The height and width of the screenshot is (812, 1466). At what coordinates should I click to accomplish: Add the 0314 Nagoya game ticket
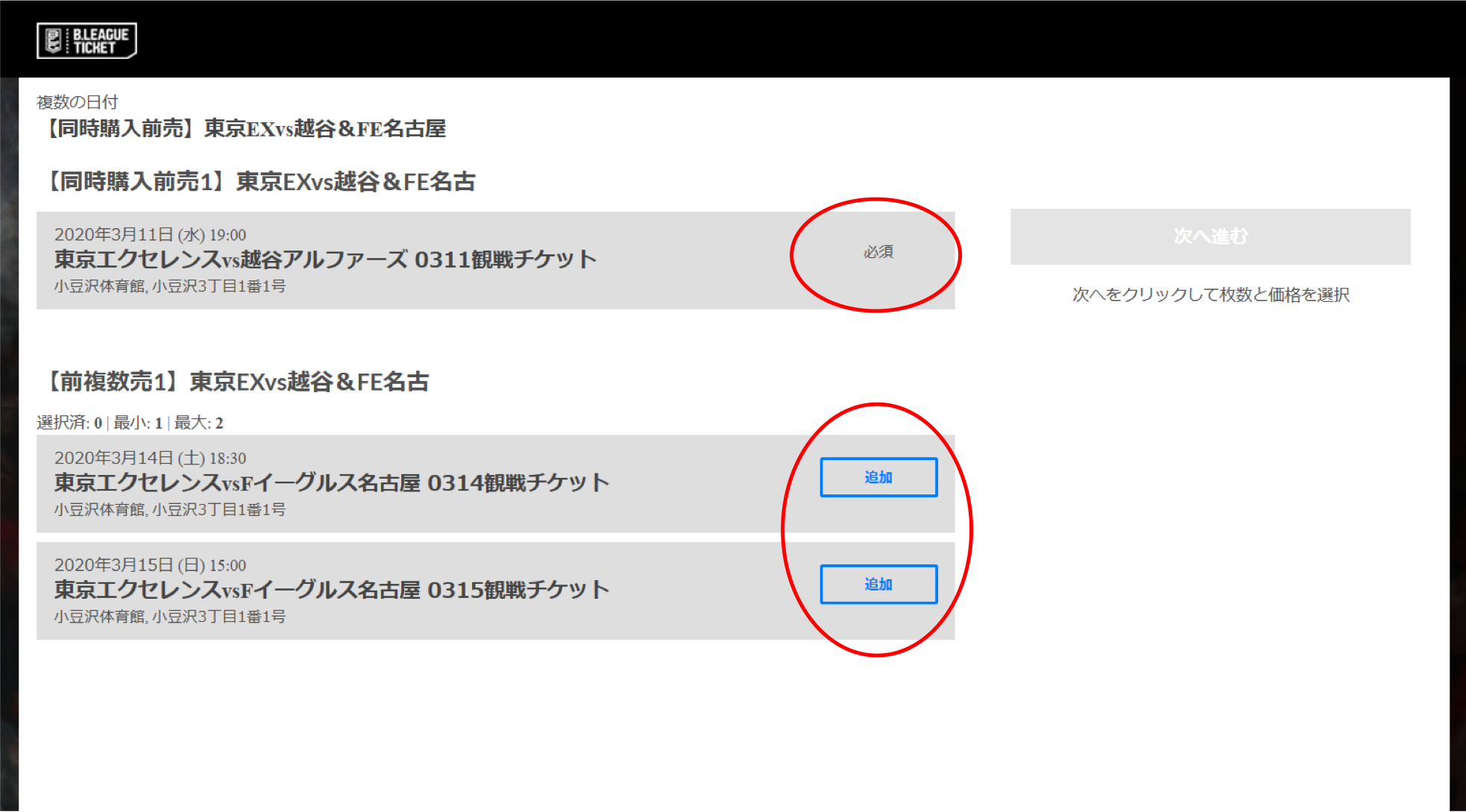878,477
